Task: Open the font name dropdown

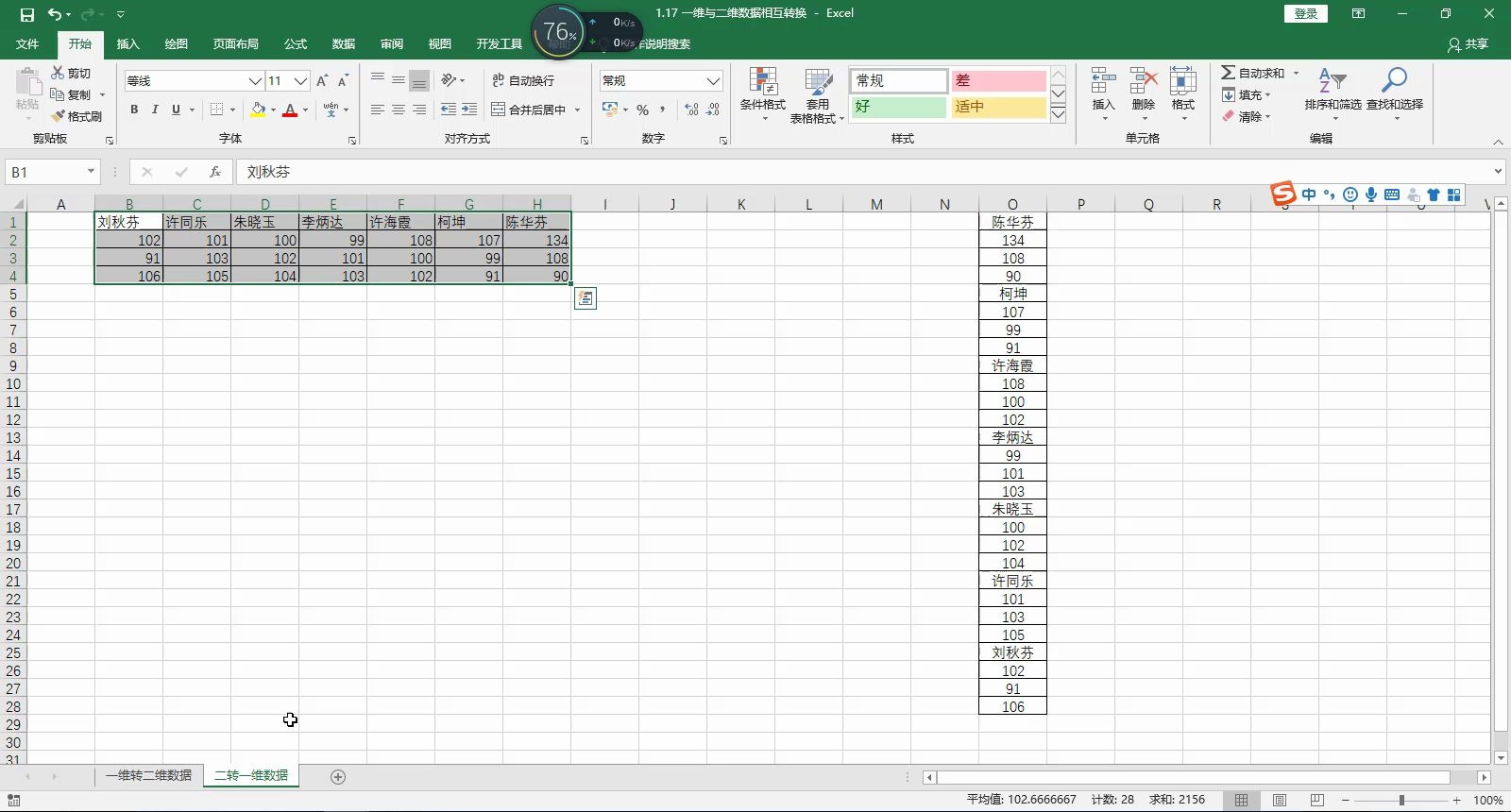Action: (255, 81)
